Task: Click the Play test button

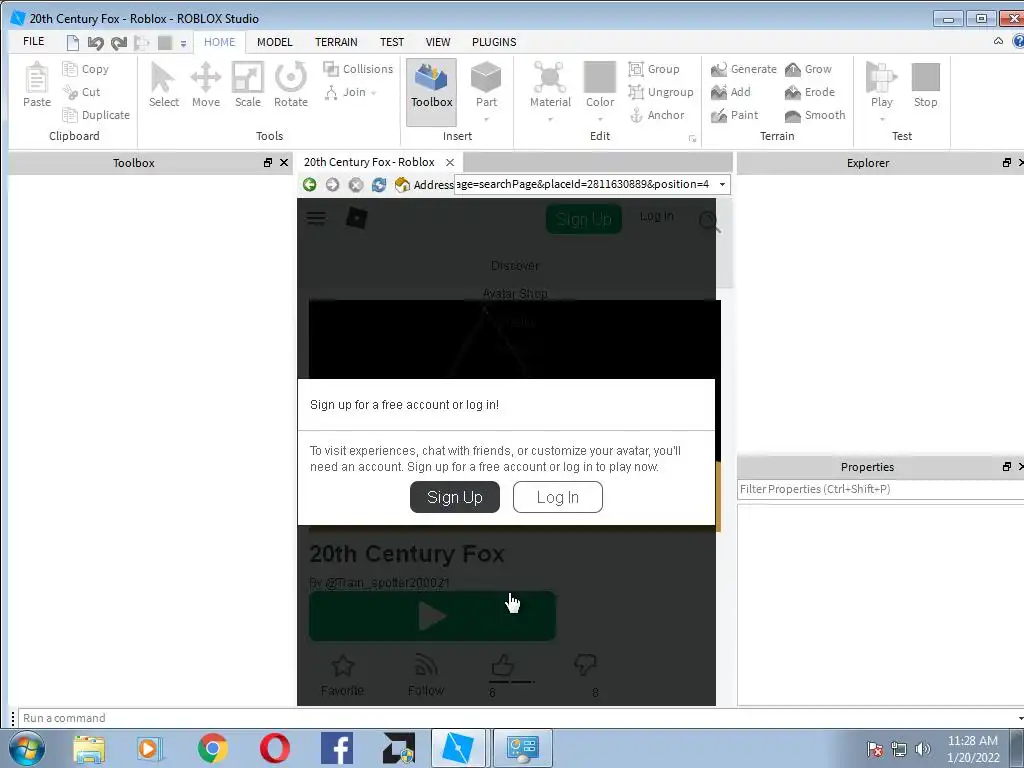Action: (882, 85)
